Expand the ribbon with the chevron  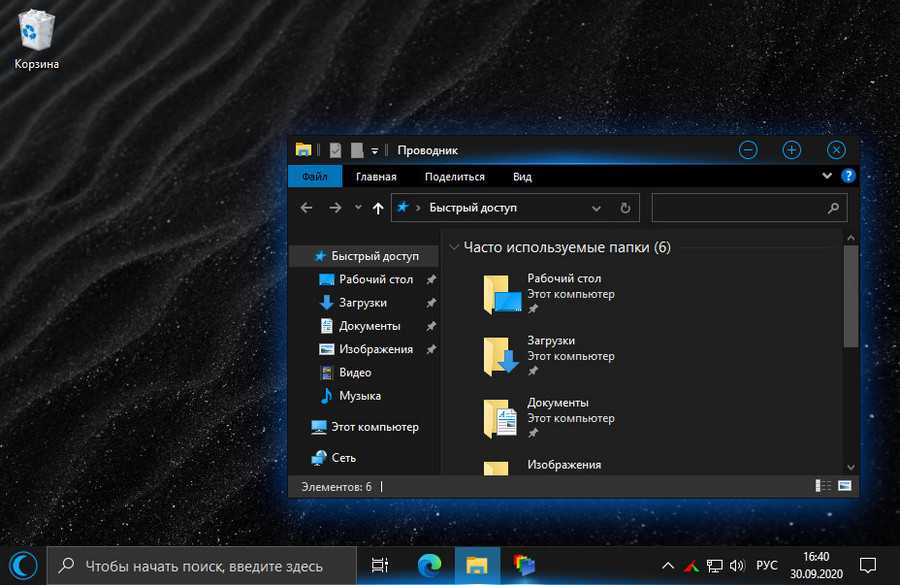827,176
